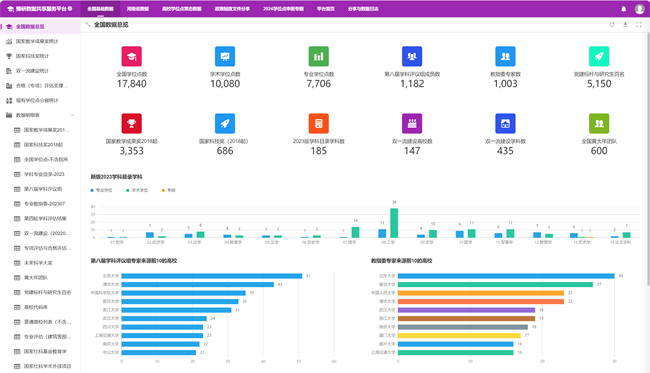Image resolution: width=650 pixels, height=373 pixels.
Task: Click the fullscreen icon in page header
Action: (x=638, y=25)
